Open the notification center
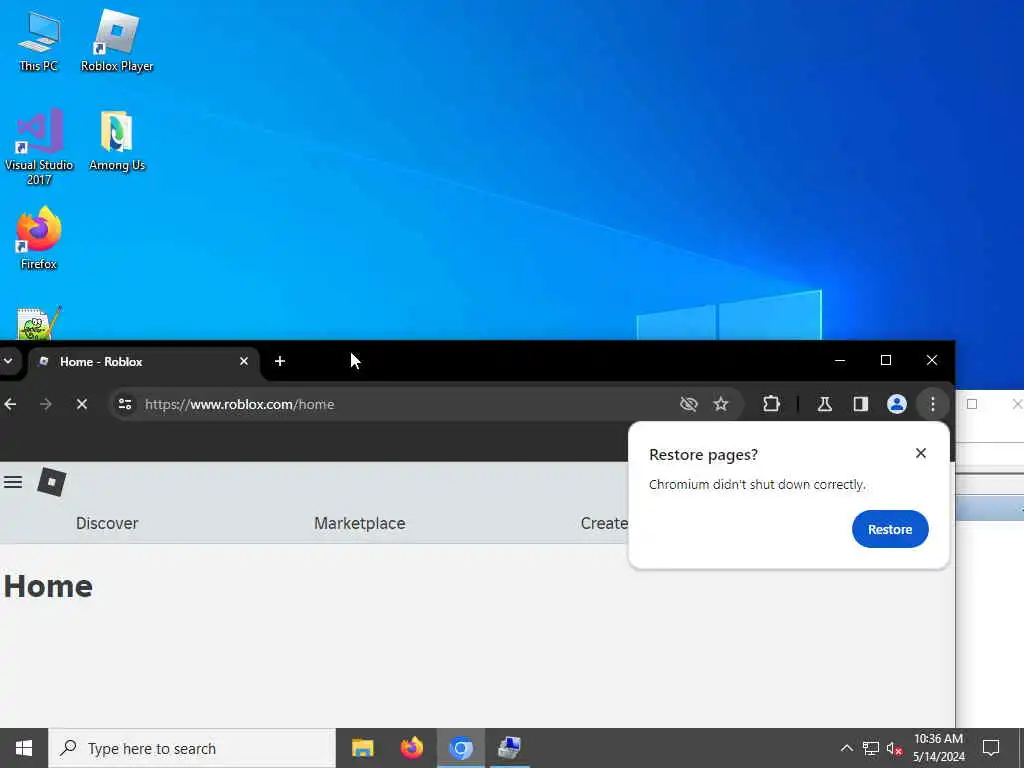The width and height of the screenshot is (1024, 768). (x=991, y=748)
